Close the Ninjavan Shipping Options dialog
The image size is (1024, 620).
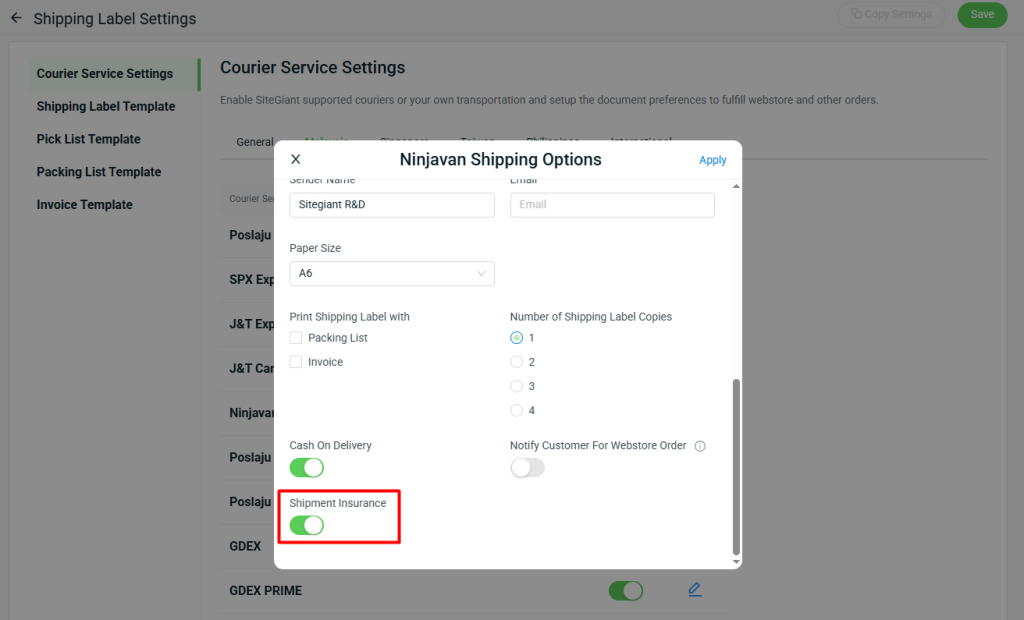(x=295, y=159)
